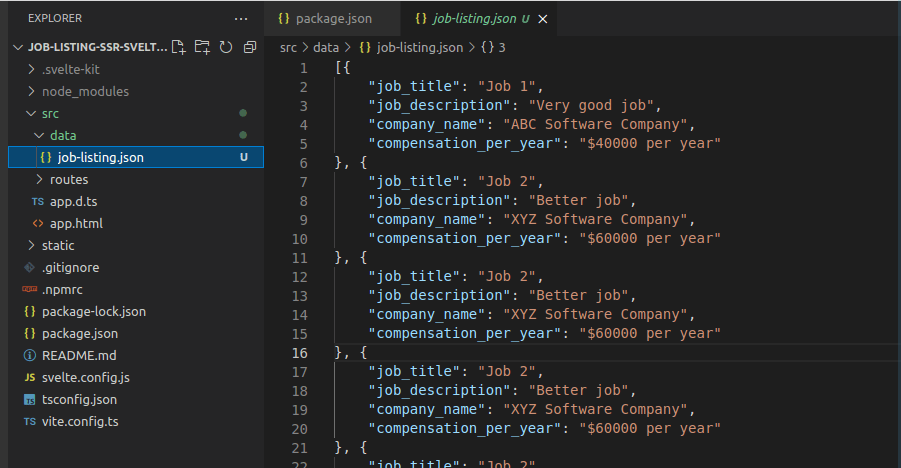Expand the .svelte-kit folder

pyautogui.click(x=32, y=69)
